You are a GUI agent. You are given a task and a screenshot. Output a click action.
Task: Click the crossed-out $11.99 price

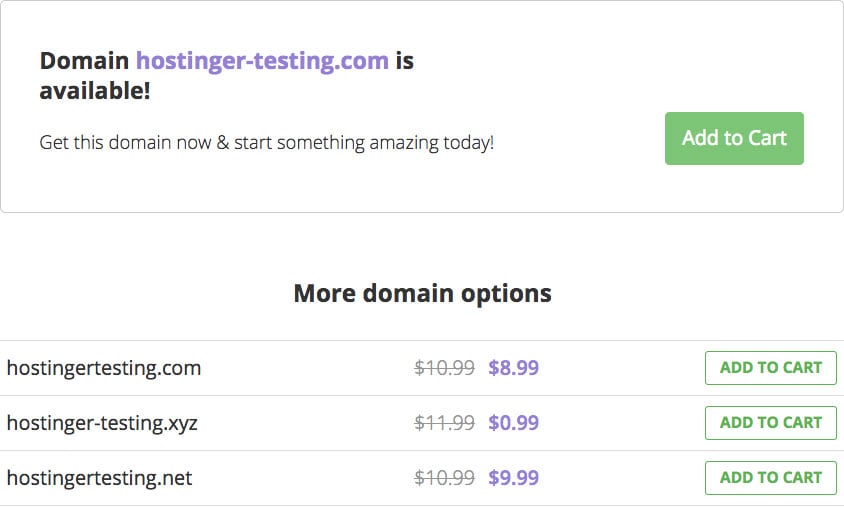coord(444,423)
